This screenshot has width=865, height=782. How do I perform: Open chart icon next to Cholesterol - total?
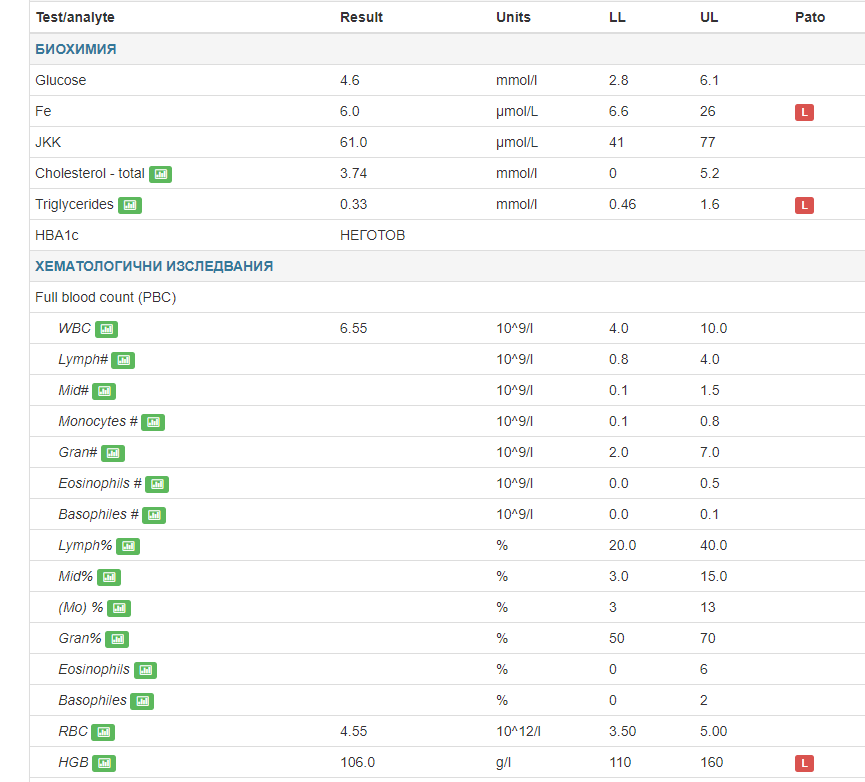point(160,174)
